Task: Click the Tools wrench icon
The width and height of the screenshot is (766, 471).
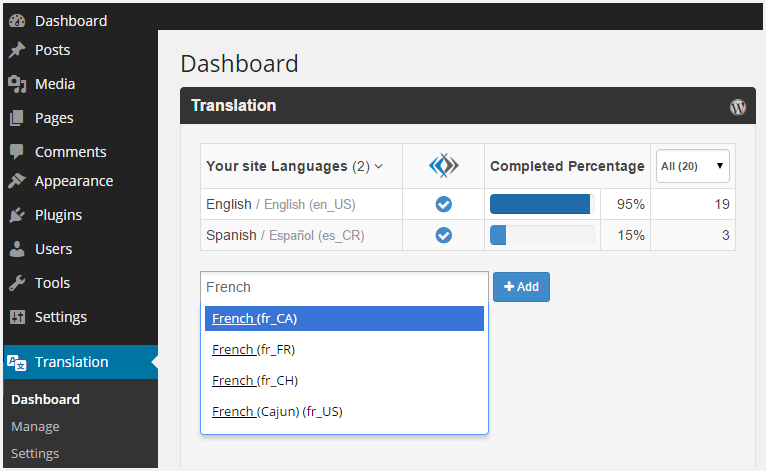Action: (x=17, y=283)
